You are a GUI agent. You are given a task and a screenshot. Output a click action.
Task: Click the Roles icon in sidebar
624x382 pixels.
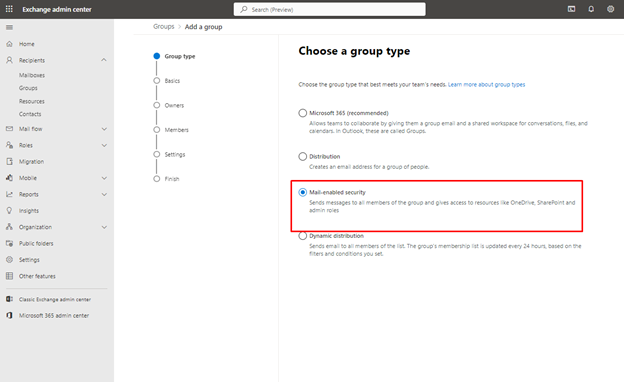[10, 145]
